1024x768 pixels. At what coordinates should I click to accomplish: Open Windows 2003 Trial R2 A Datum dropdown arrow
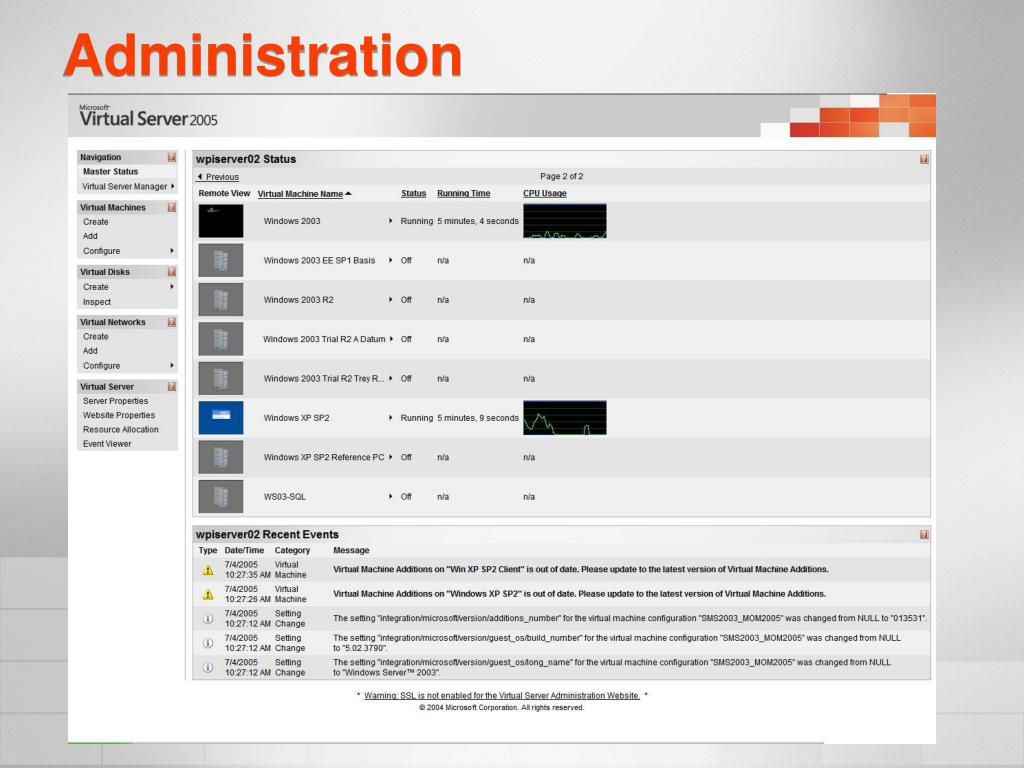click(391, 339)
